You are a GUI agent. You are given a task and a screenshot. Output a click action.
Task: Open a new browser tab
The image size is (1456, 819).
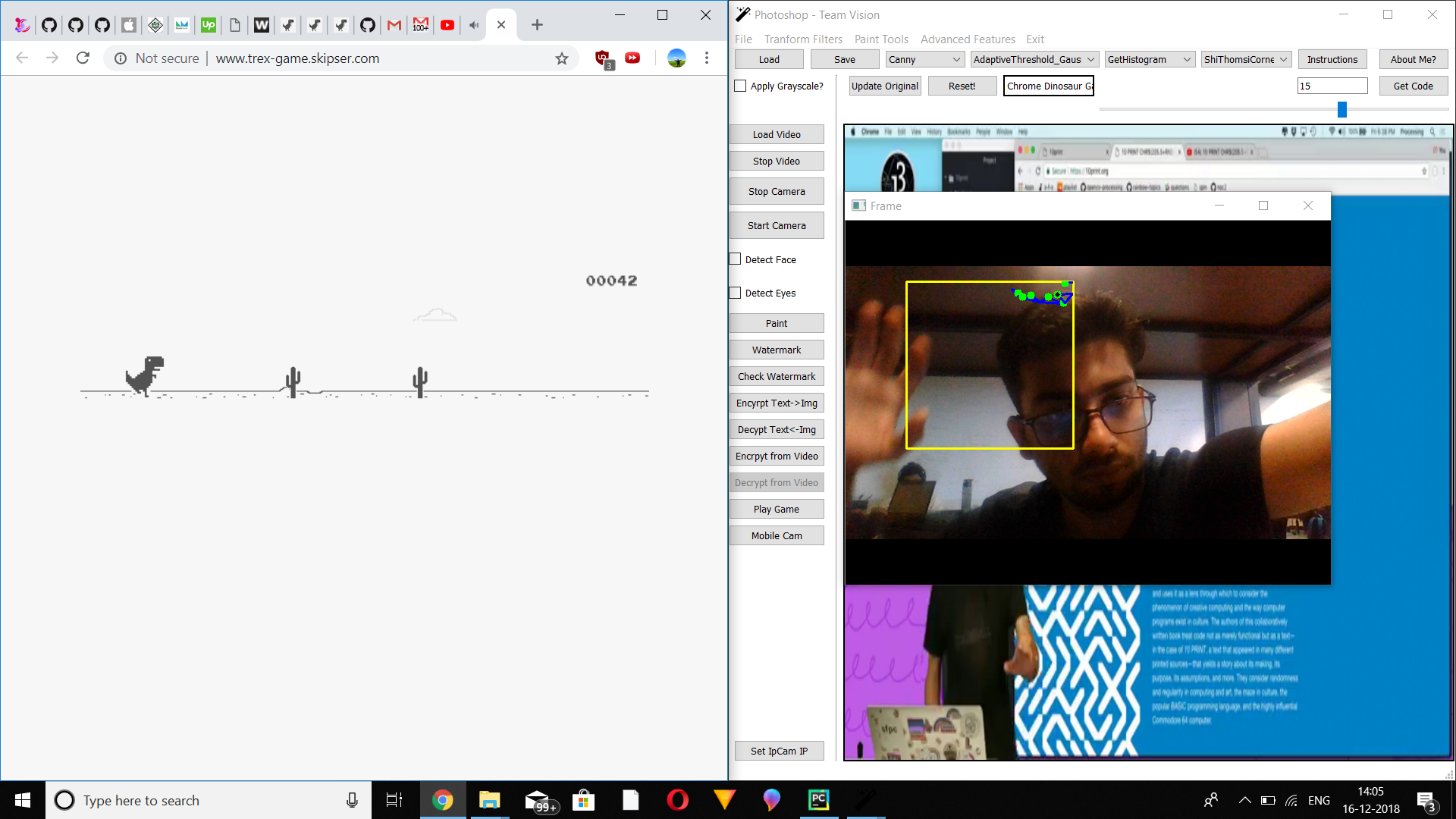537,25
